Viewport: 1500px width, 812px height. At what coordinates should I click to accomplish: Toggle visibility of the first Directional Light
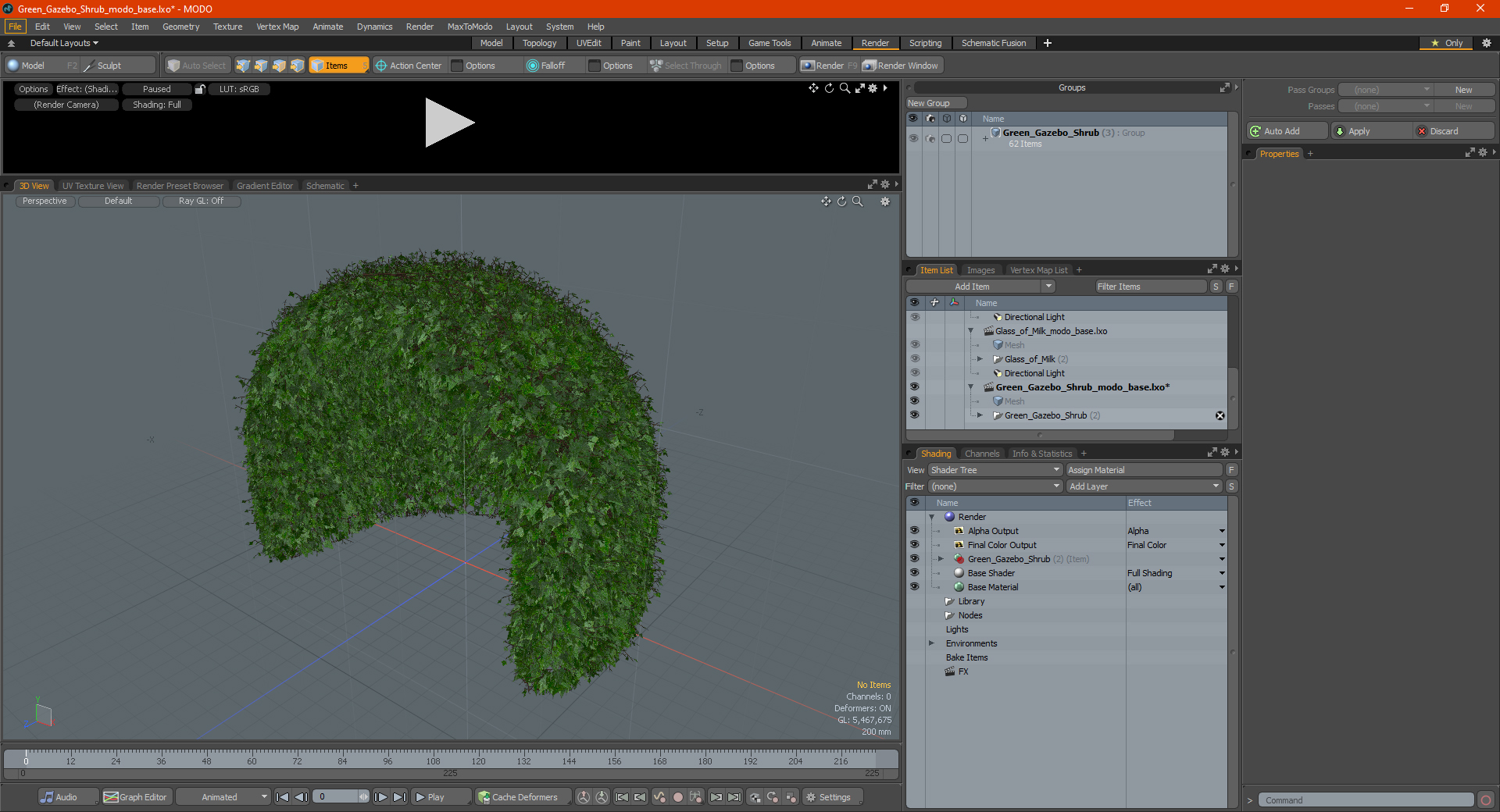click(914, 317)
